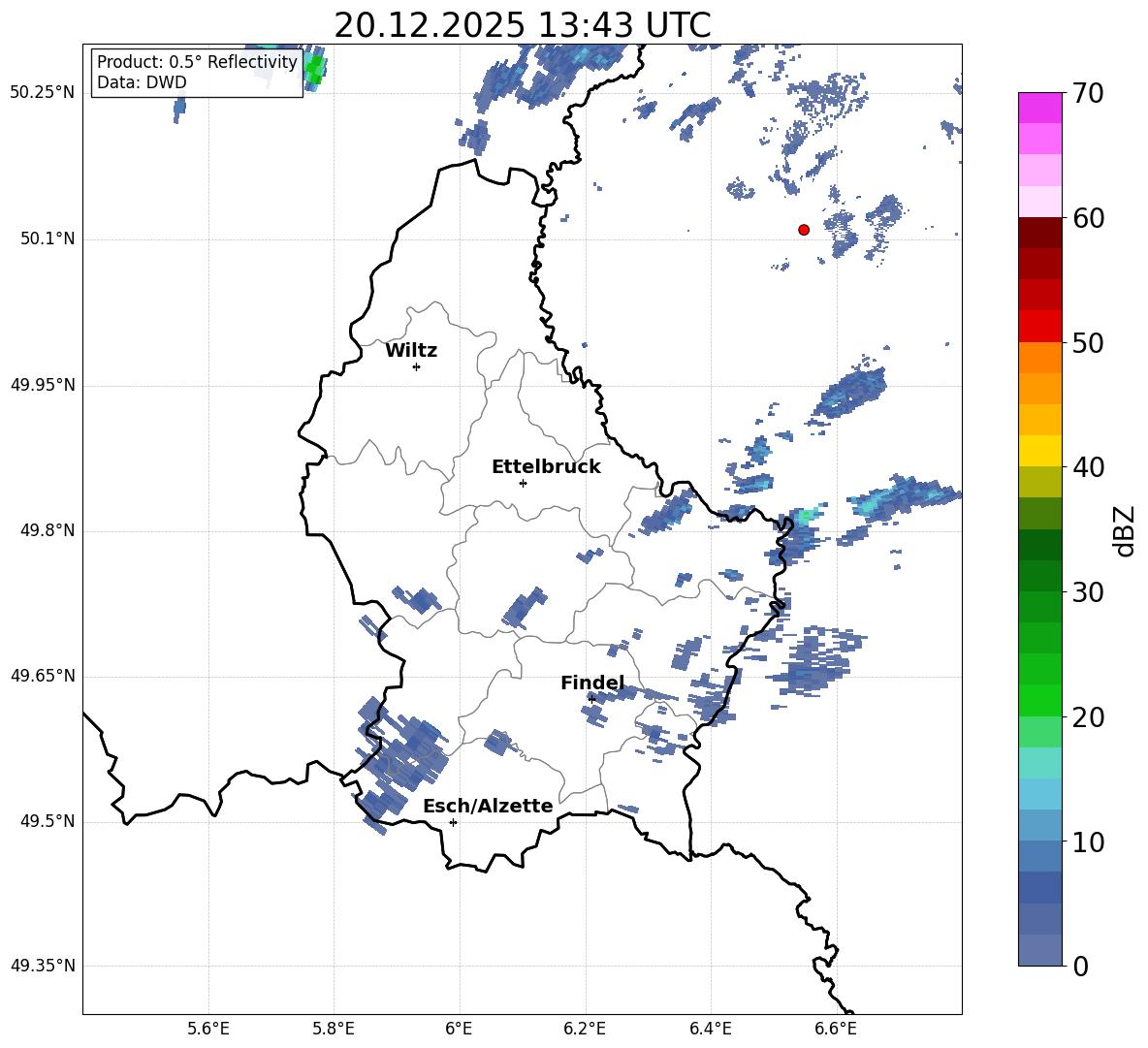Viewport: 1148px width, 1048px height.
Task: Click the 50 value on colorbar
Action: 1089,343
